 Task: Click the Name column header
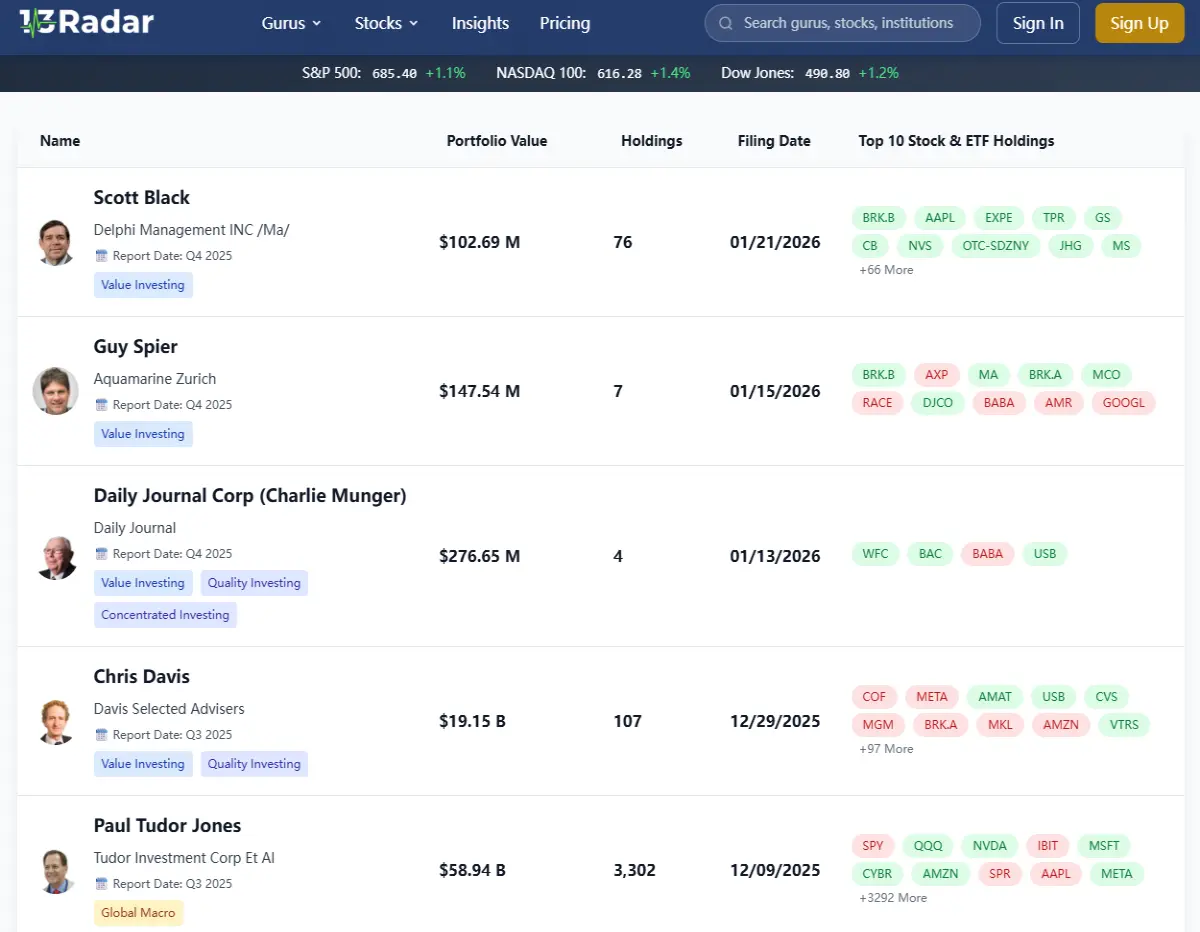click(60, 141)
